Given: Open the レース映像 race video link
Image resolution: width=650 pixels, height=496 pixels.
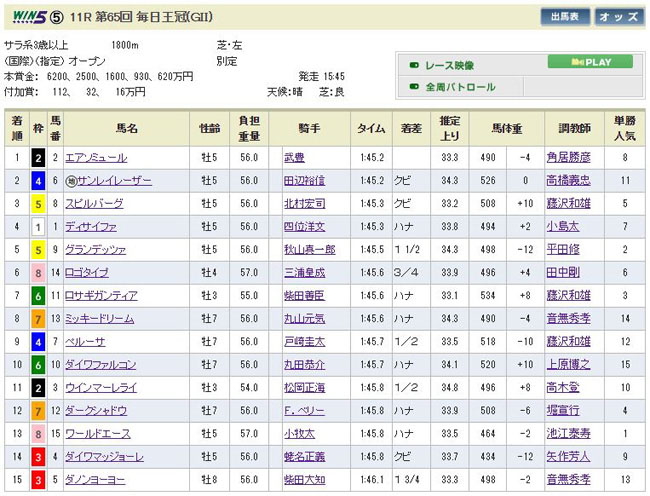Looking at the screenshot, I should (x=449, y=65).
